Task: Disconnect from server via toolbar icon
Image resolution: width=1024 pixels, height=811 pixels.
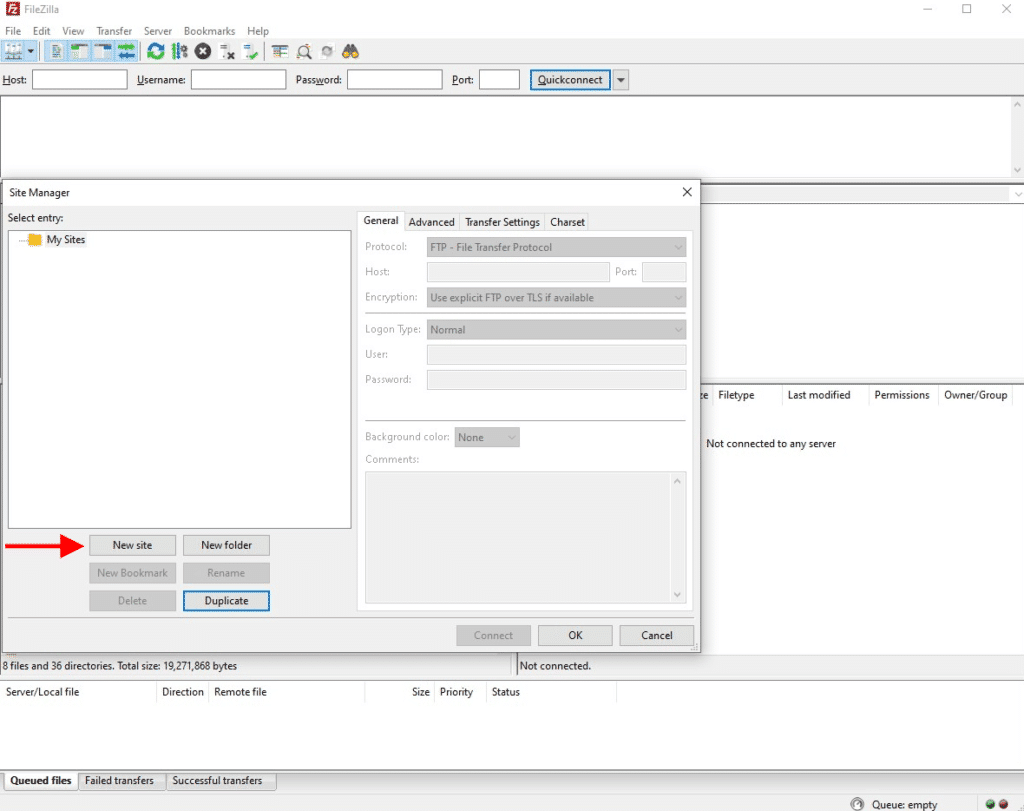Action: [225, 51]
